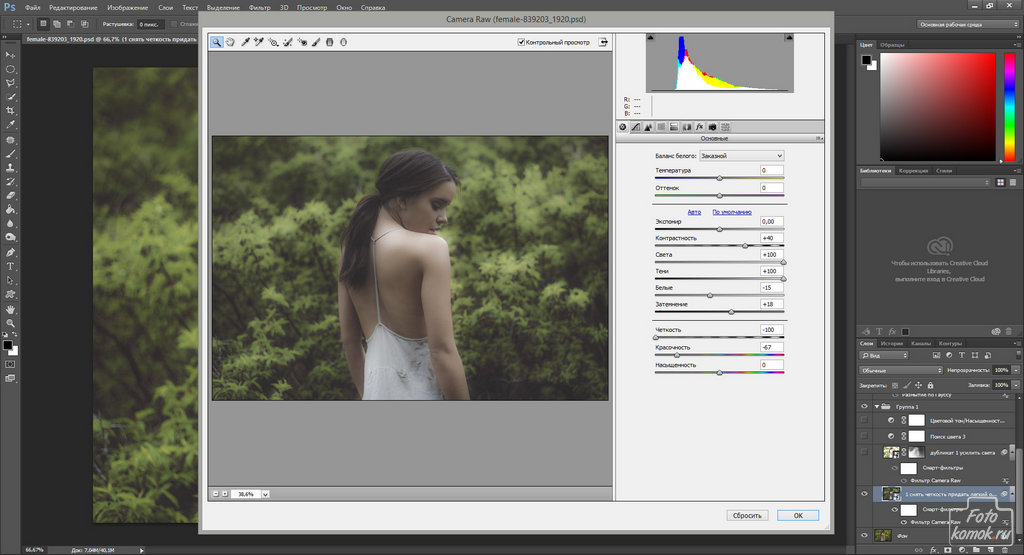Select the Crop tool in Photoshop toolbar
The width and height of the screenshot is (1024, 555).
pyautogui.click(x=10, y=111)
